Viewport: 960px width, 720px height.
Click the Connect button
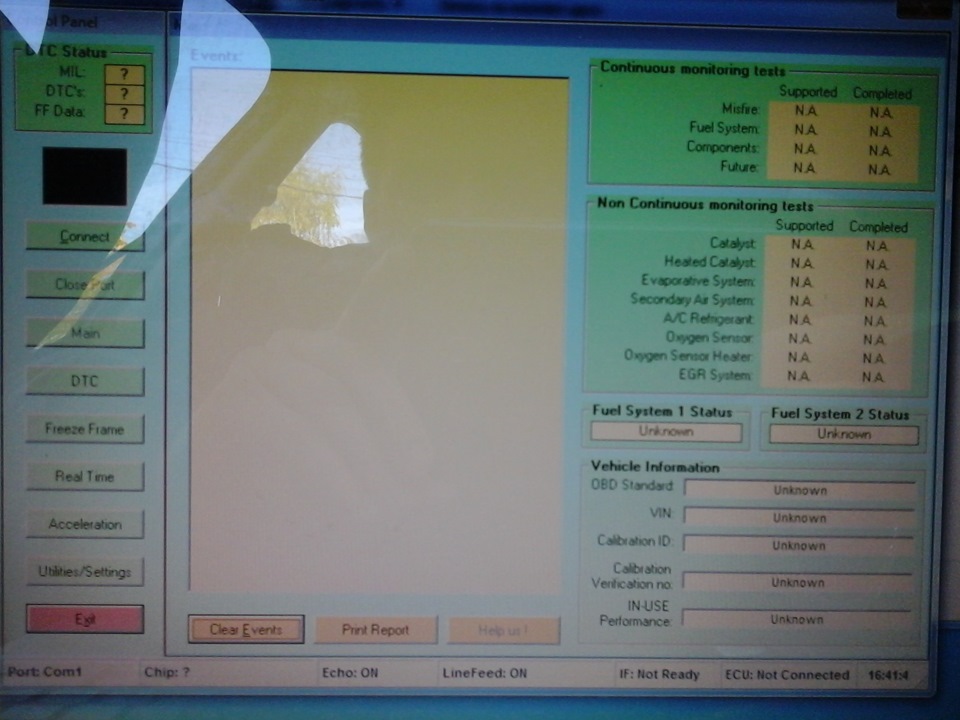point(85,237)
